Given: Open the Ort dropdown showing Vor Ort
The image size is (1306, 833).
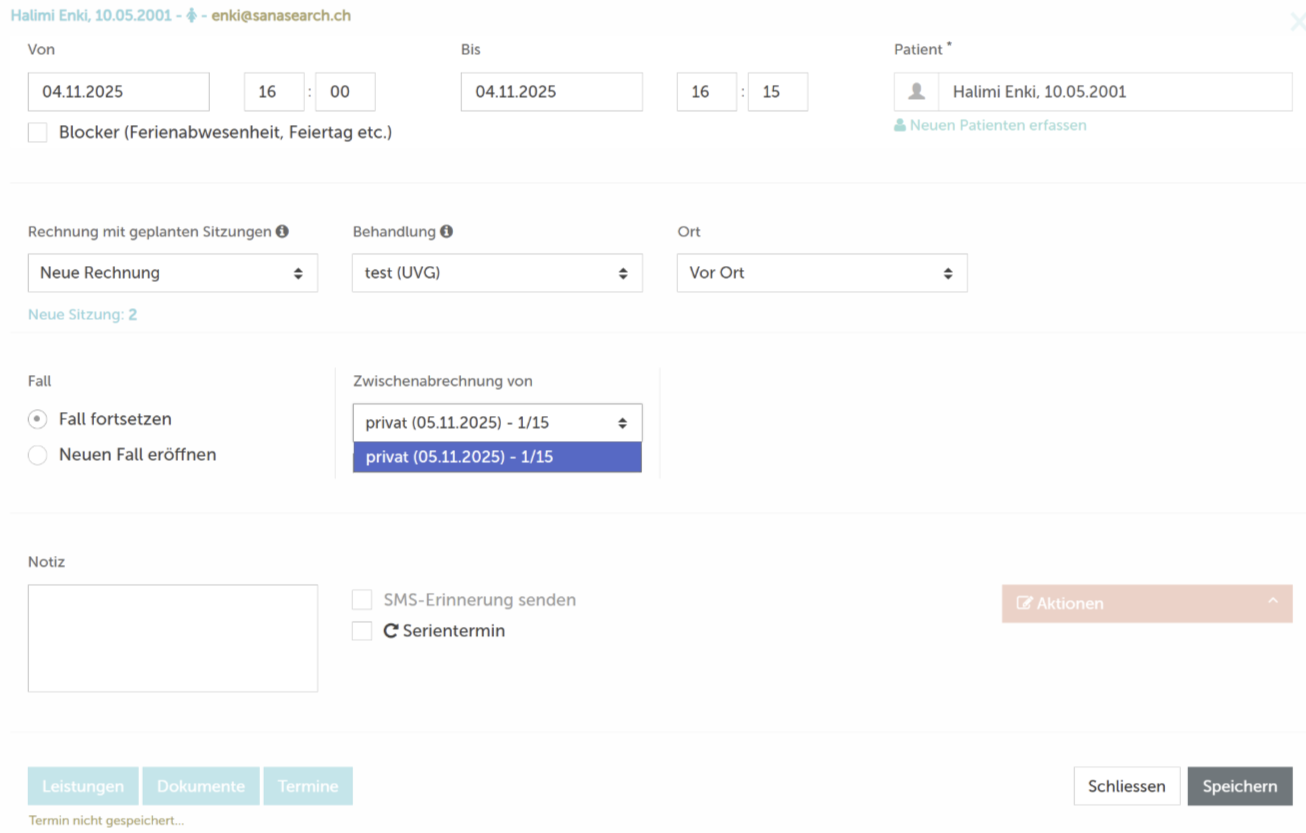Looking at the screenshot, I should click(821, 273).
